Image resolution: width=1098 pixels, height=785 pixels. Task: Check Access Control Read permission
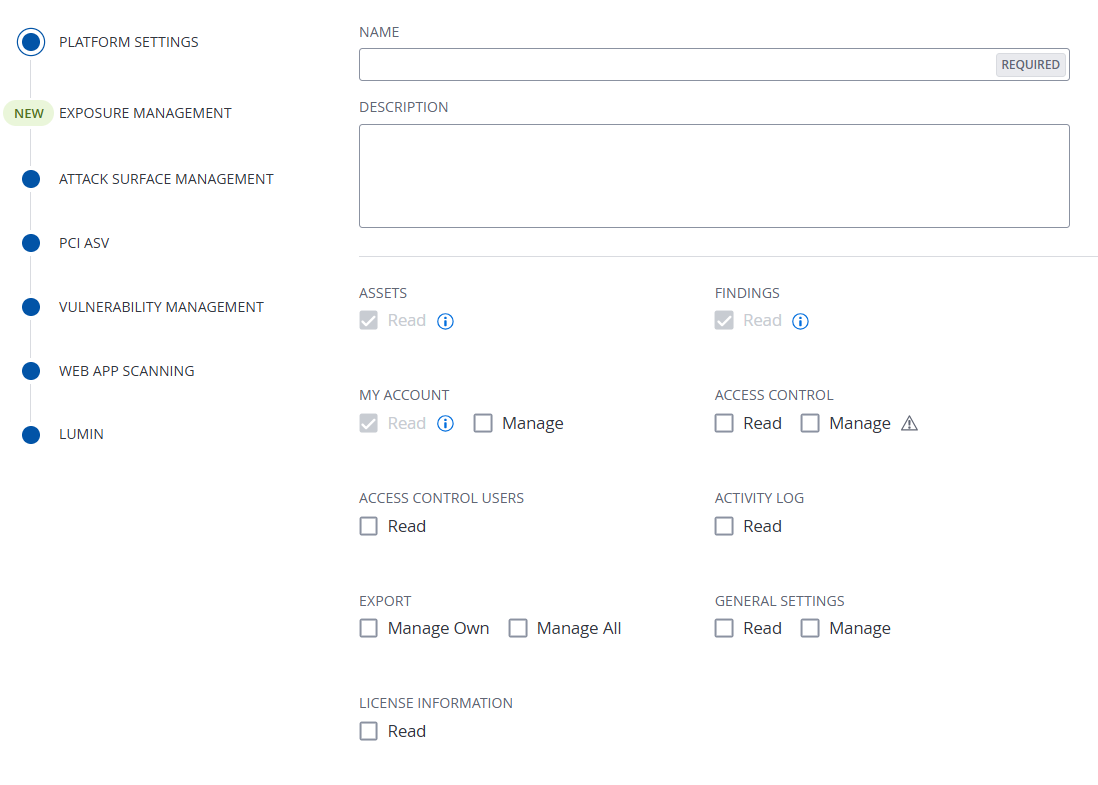click(x=724, y=423)
